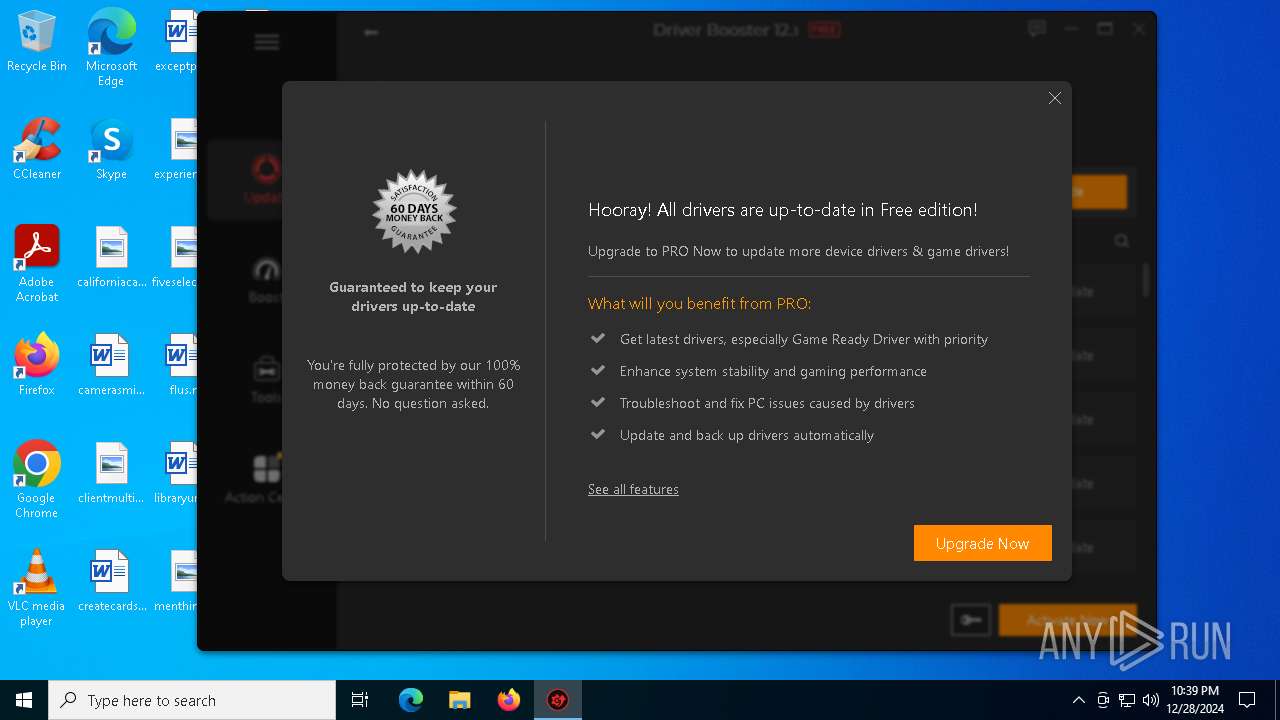Click the license key icon button

click(970, 620)
